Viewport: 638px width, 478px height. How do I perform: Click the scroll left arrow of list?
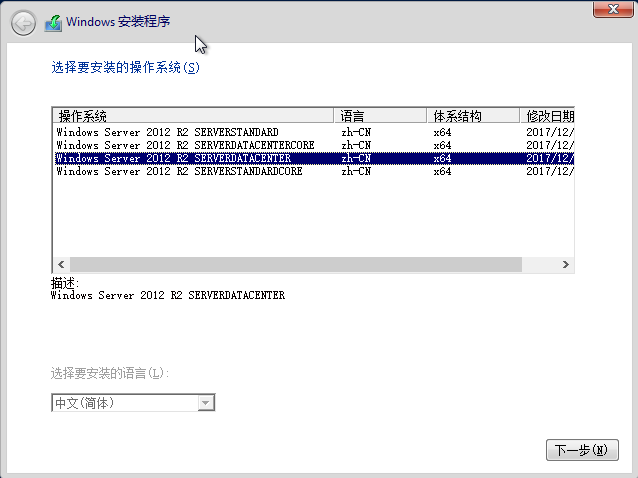(61, 264)
